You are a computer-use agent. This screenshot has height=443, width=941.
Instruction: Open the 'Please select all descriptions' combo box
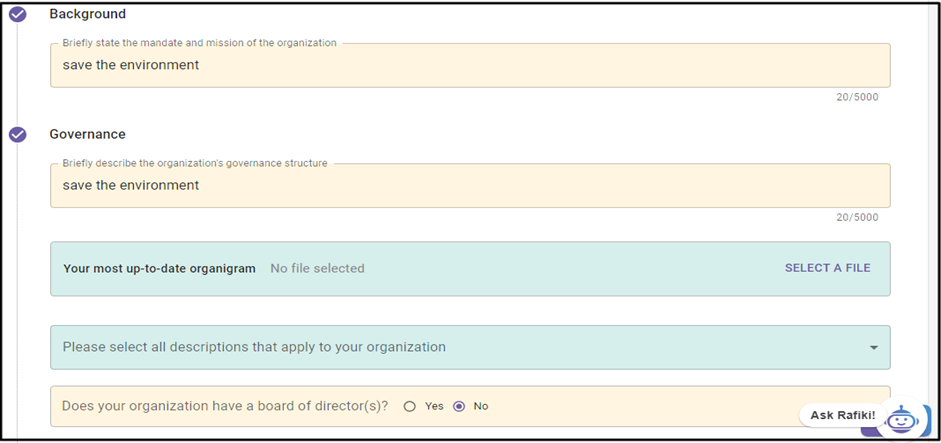coord(470,348)
